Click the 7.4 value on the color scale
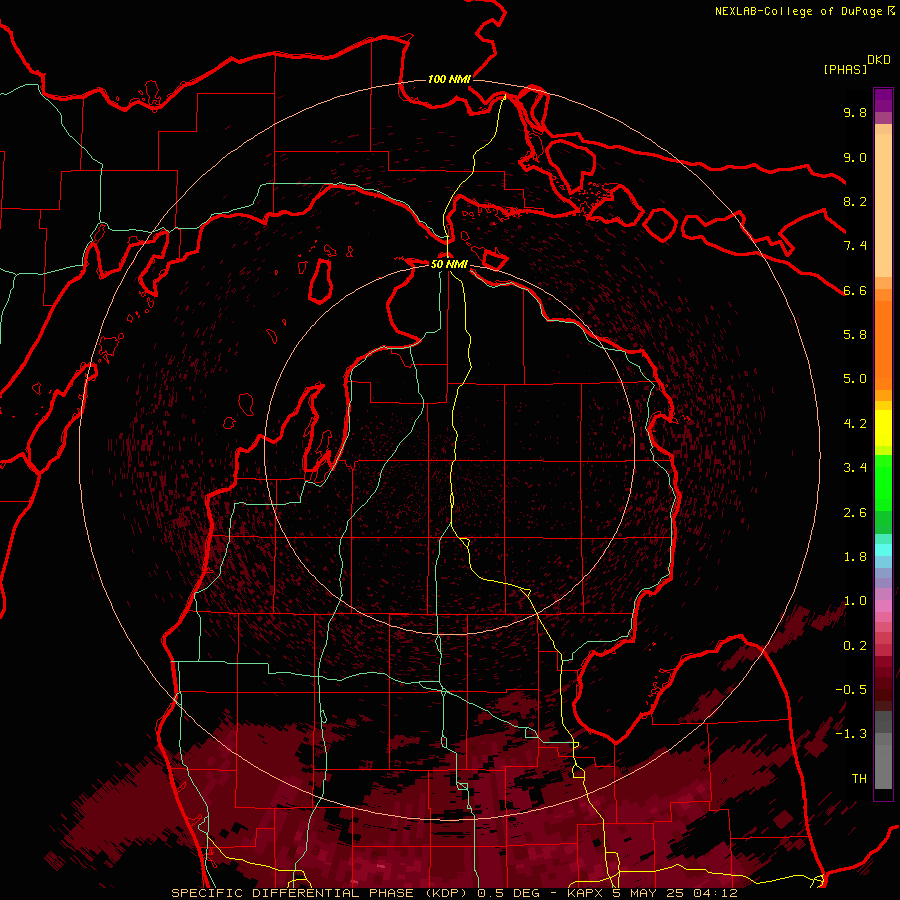Screen dimensions: 900x900 pyautogui.click(x=855, y=246)
